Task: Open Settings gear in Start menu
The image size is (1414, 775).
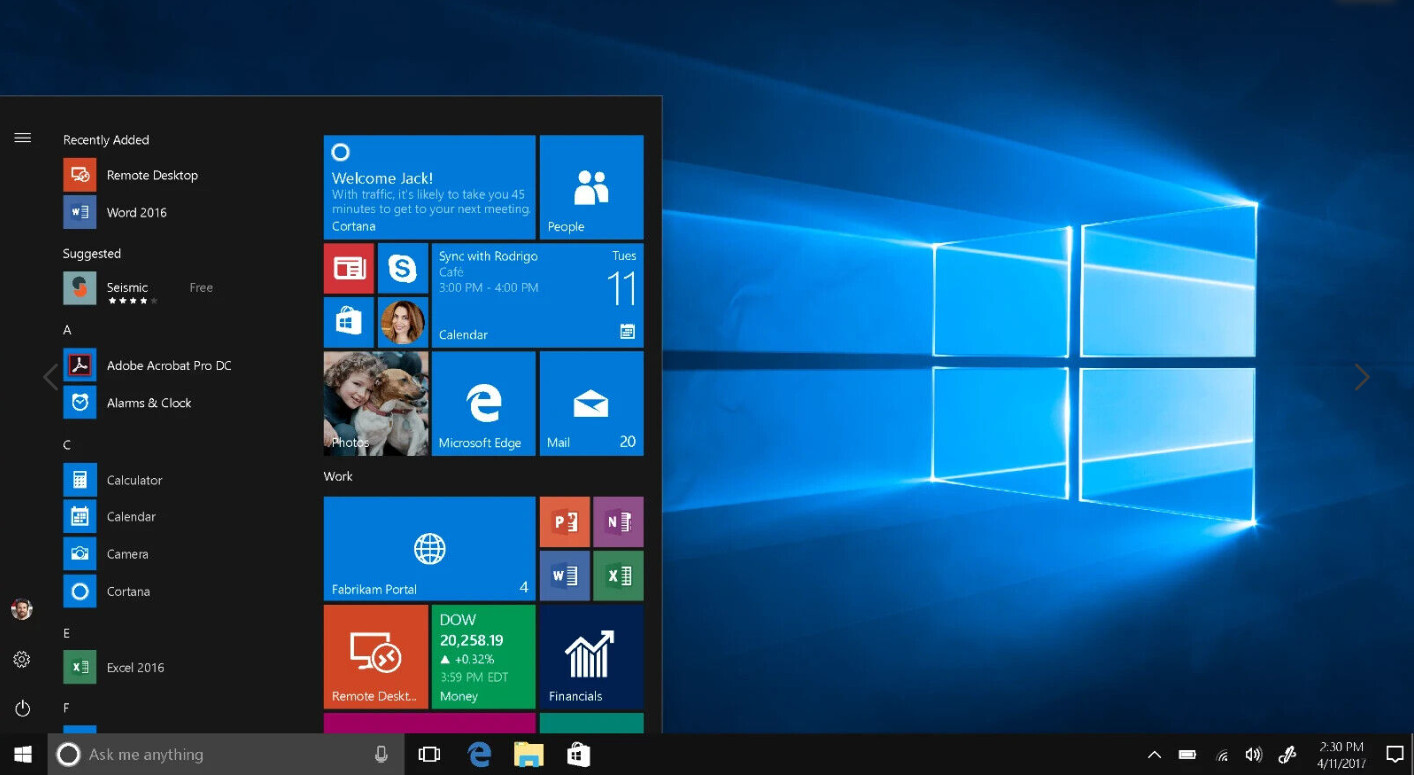Action: coord(22,659)
